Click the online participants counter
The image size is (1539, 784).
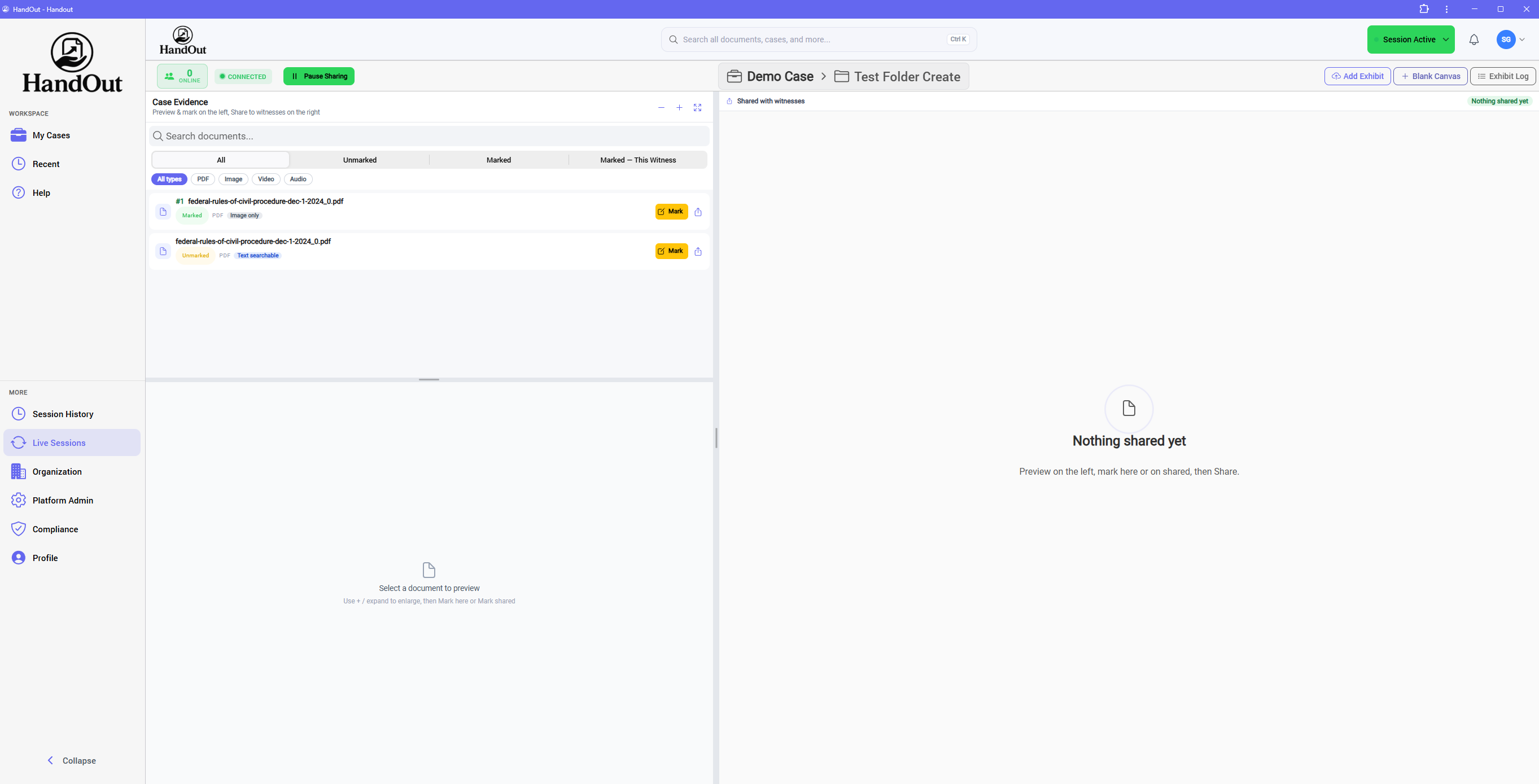tap(182, 76)
